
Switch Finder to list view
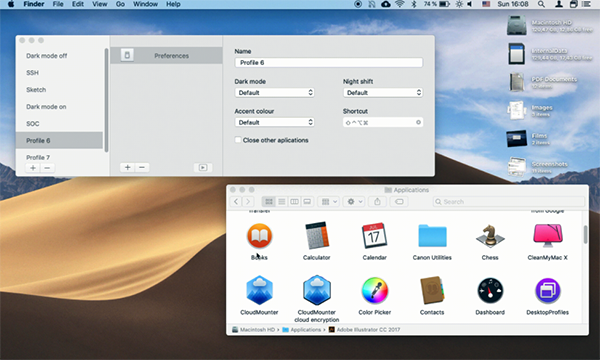(x=282, y=202)
